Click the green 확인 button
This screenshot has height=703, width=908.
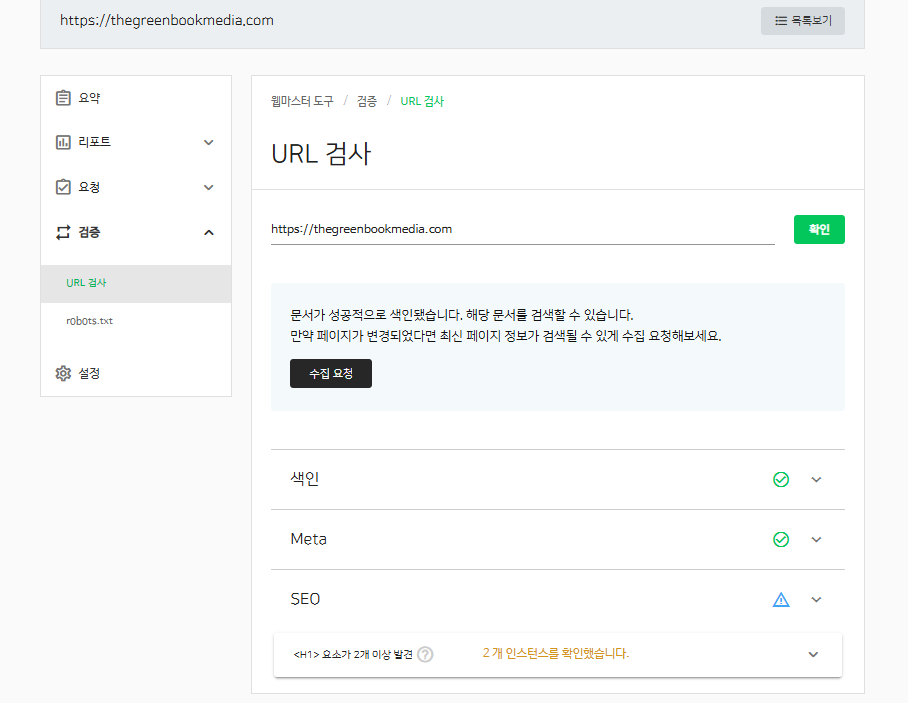tap(819, 229)
